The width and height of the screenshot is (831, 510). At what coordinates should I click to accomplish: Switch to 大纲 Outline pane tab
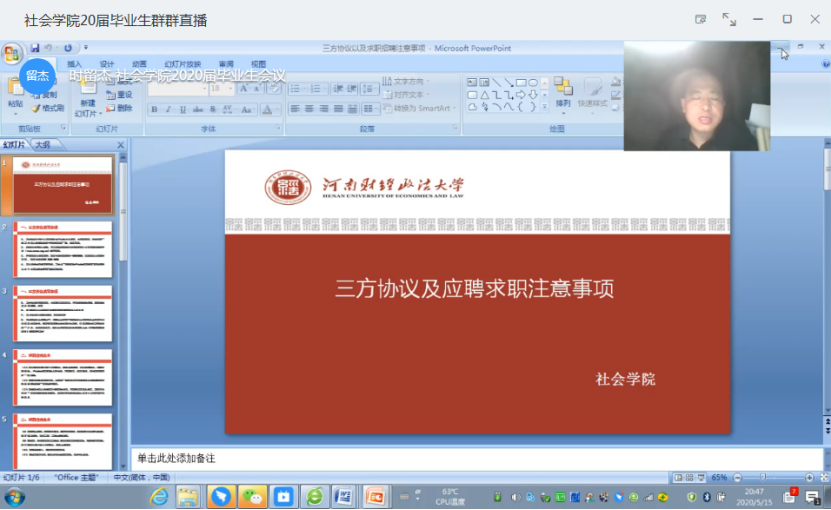(43, 145)
